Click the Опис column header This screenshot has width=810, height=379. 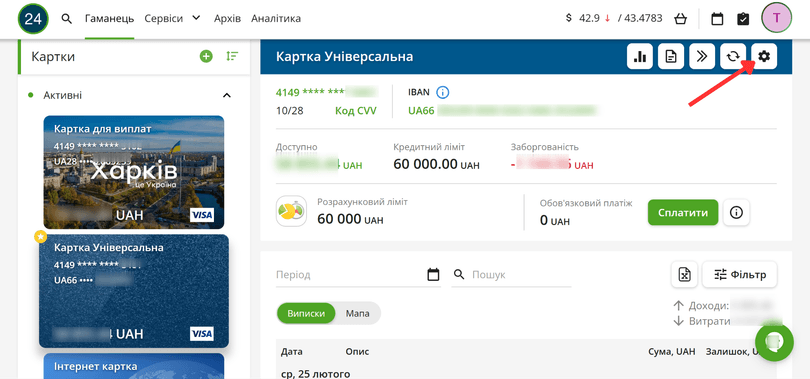pos(357,352)
